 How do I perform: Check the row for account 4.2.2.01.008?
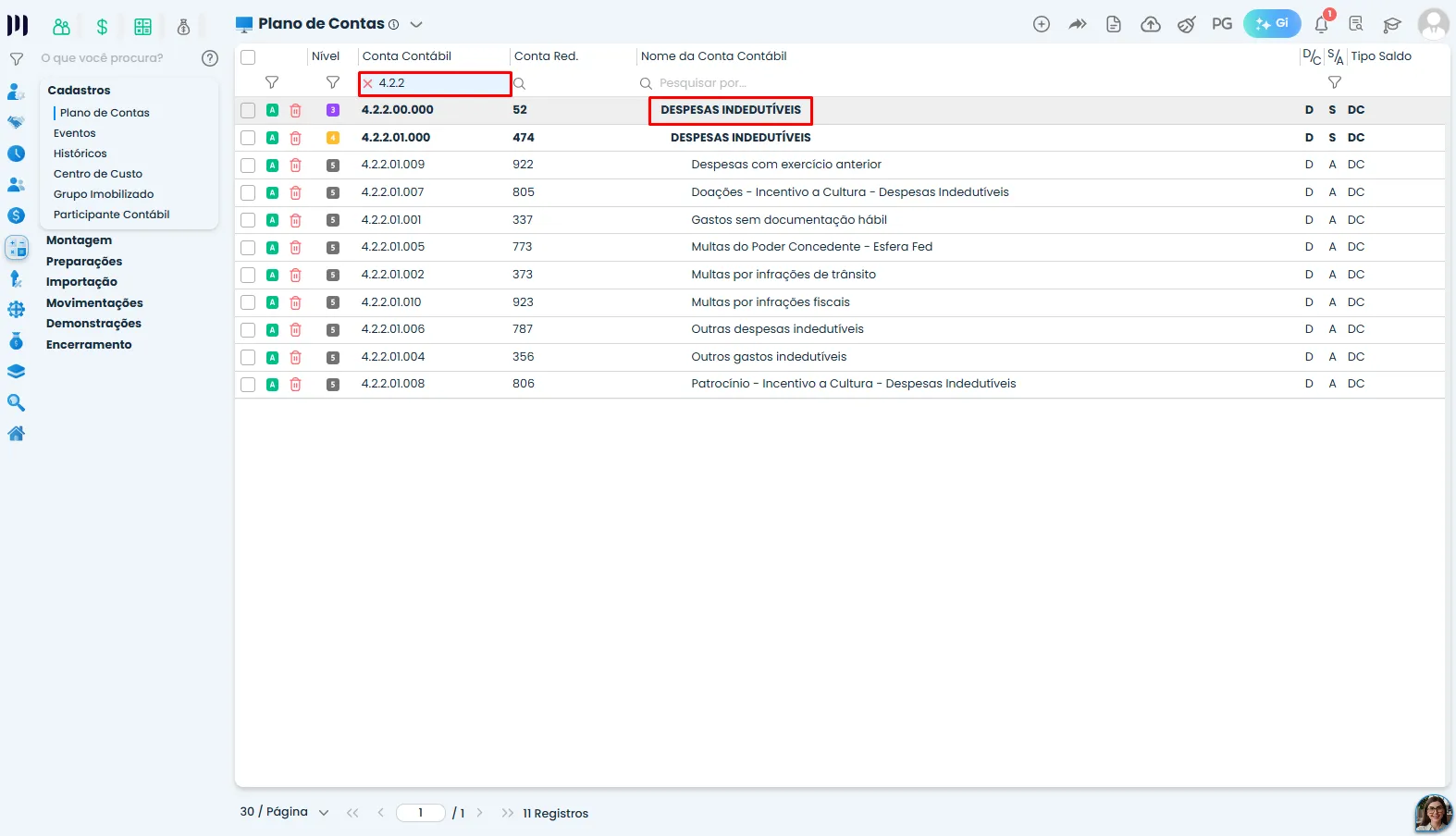[248, 384]
